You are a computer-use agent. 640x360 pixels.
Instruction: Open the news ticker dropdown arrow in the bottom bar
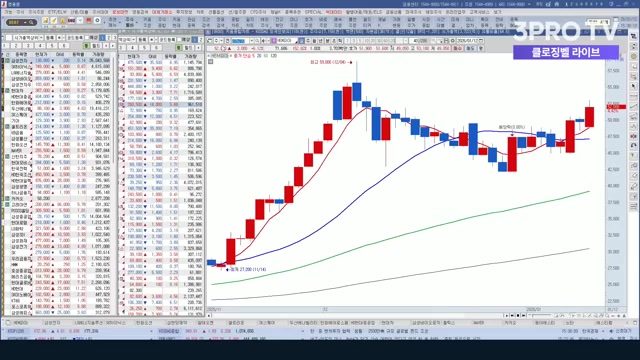point(603,331)
